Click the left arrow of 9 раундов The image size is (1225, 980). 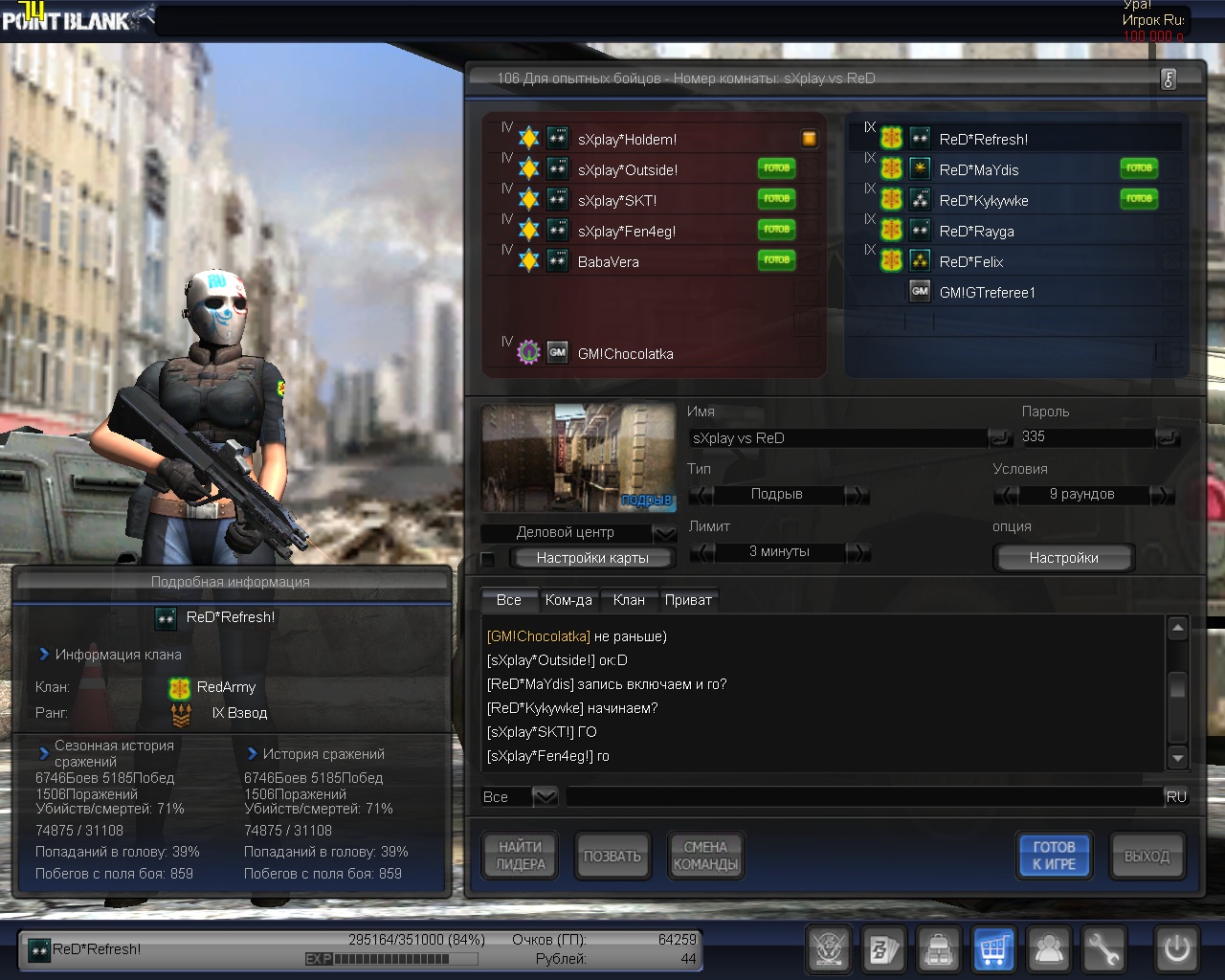[1007, 495]
